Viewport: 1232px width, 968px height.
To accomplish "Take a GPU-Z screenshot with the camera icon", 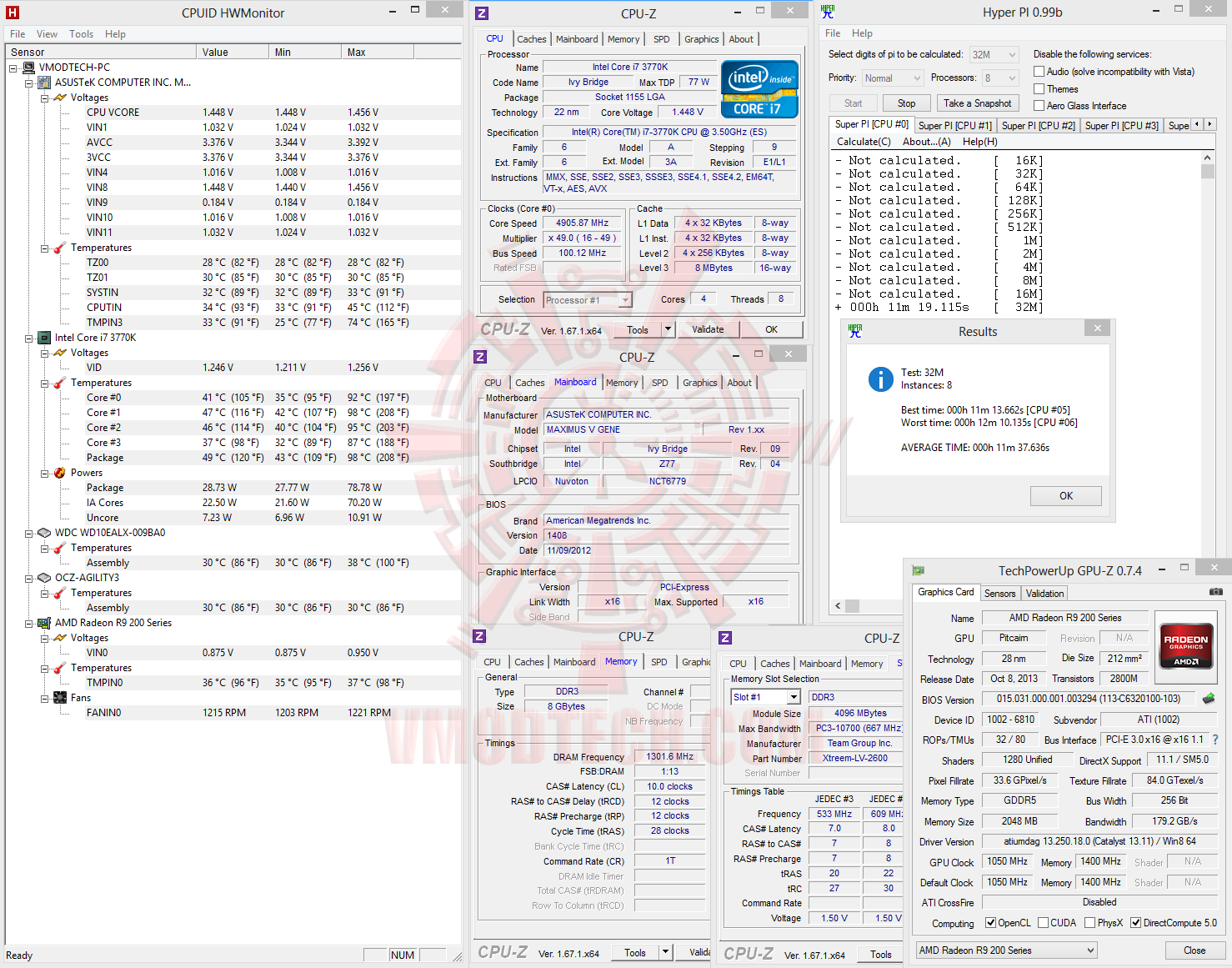I will coord(1216,592).
